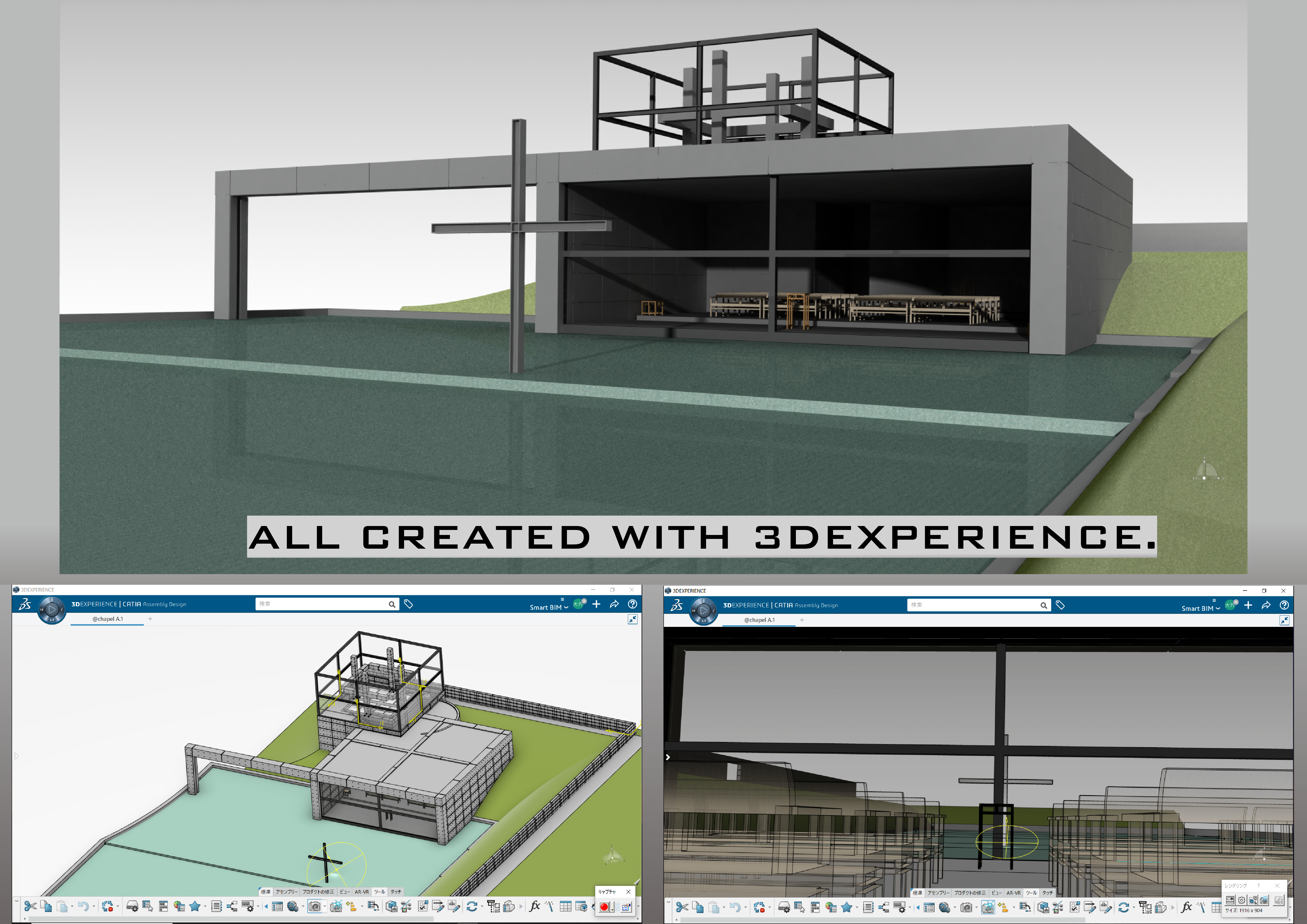This screenshot has width=1307, height=924.
Task: Toggle fullscreen expand icon in right window
Action: pyautogui.click(x=1284, y=620)
